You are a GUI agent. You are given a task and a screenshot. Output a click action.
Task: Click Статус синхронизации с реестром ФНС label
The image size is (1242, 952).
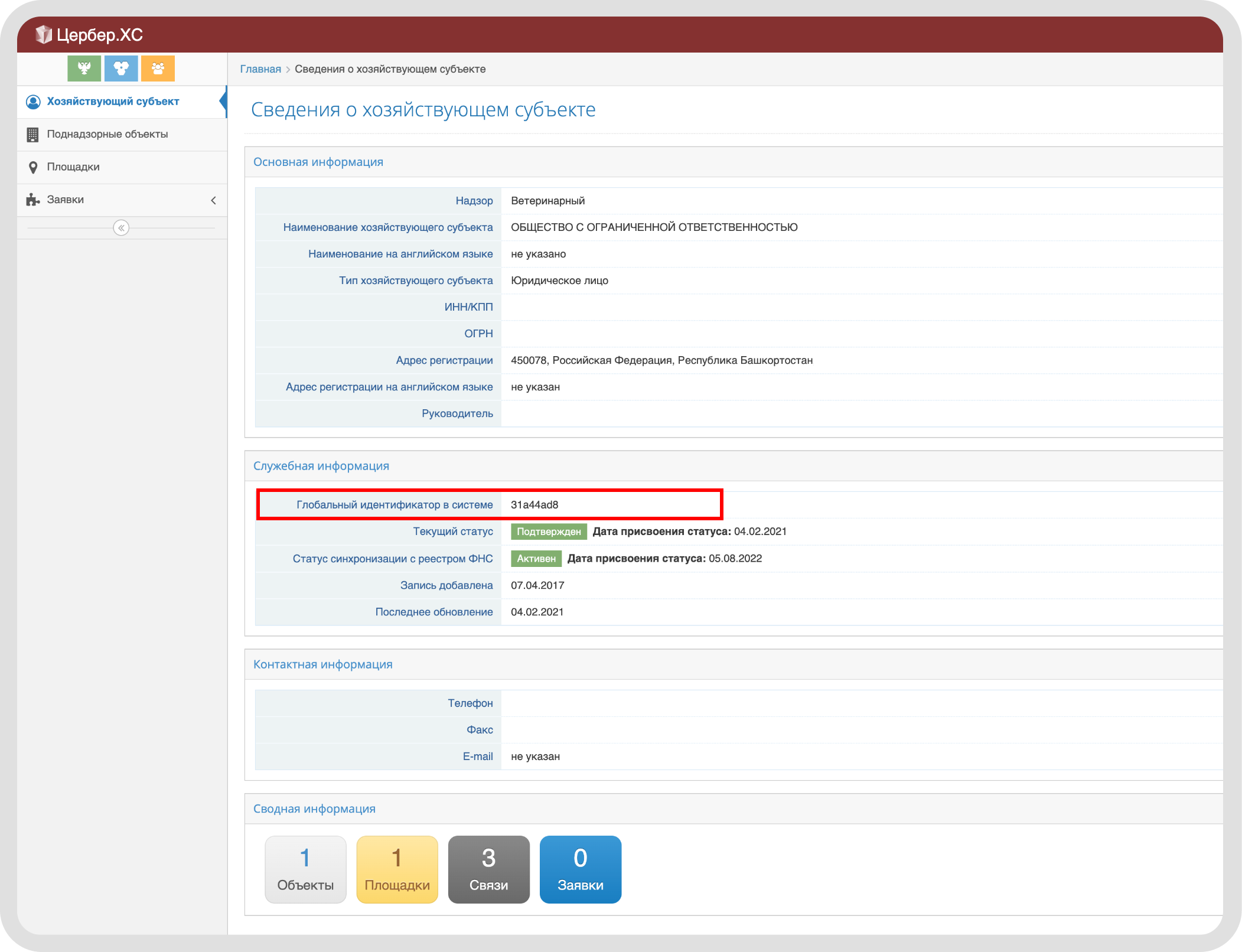tap(393, 559)
